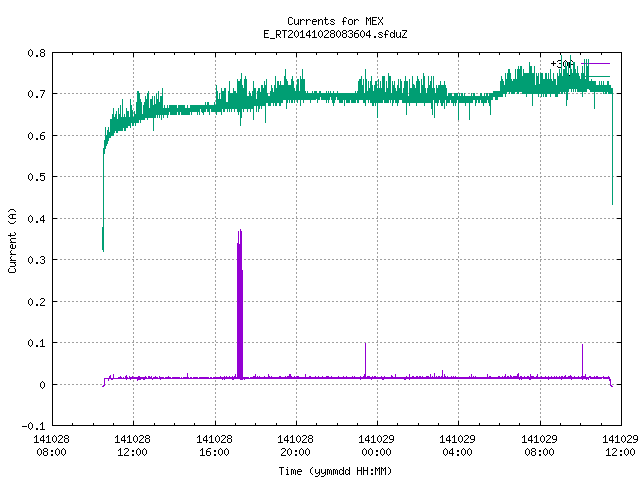This screenshot has height=480, width=640.
Task: Click the "+30A" legend label
Action: coord(562,64)
